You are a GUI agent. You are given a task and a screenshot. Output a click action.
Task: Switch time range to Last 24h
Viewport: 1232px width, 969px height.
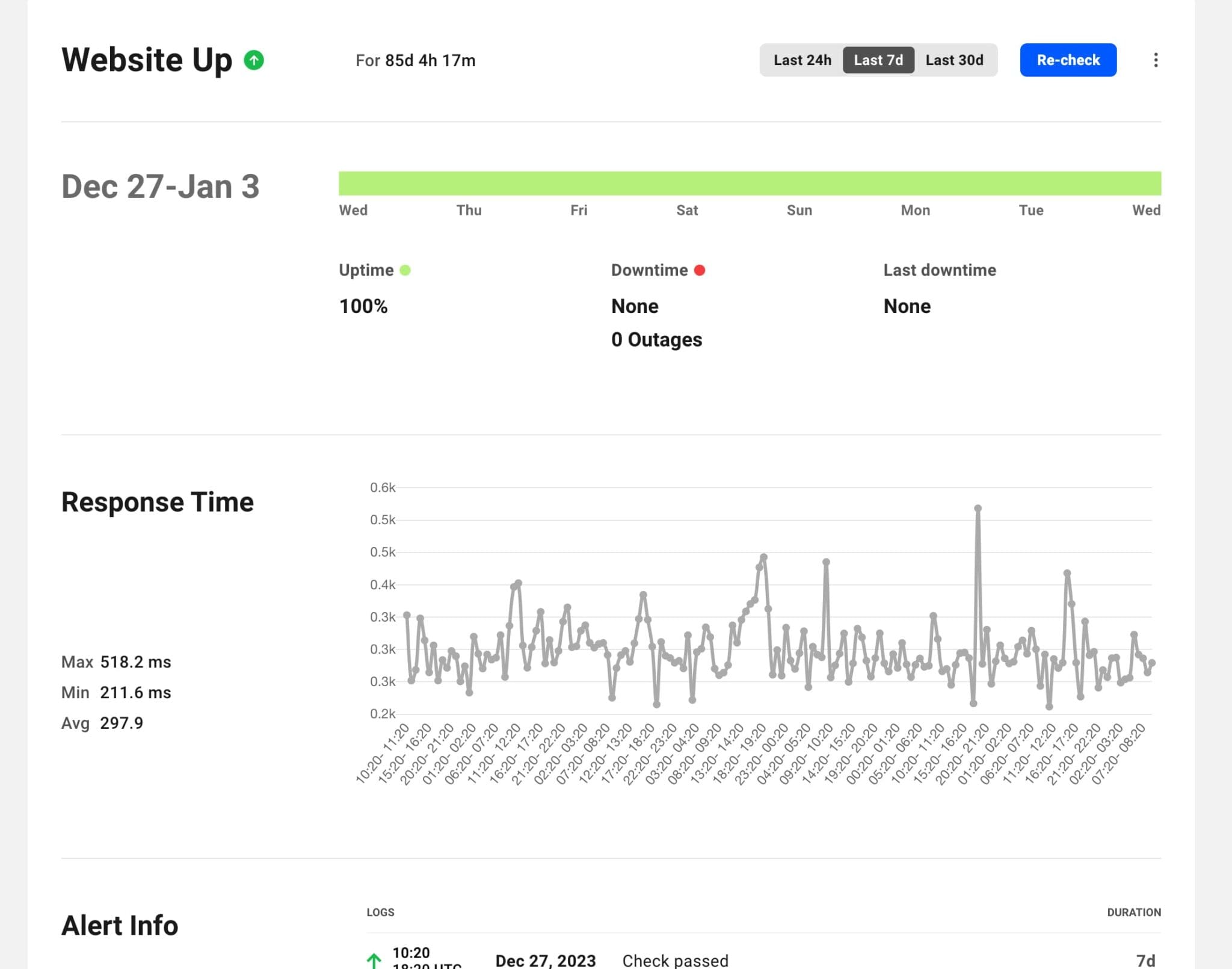click(x=802, y=60)
